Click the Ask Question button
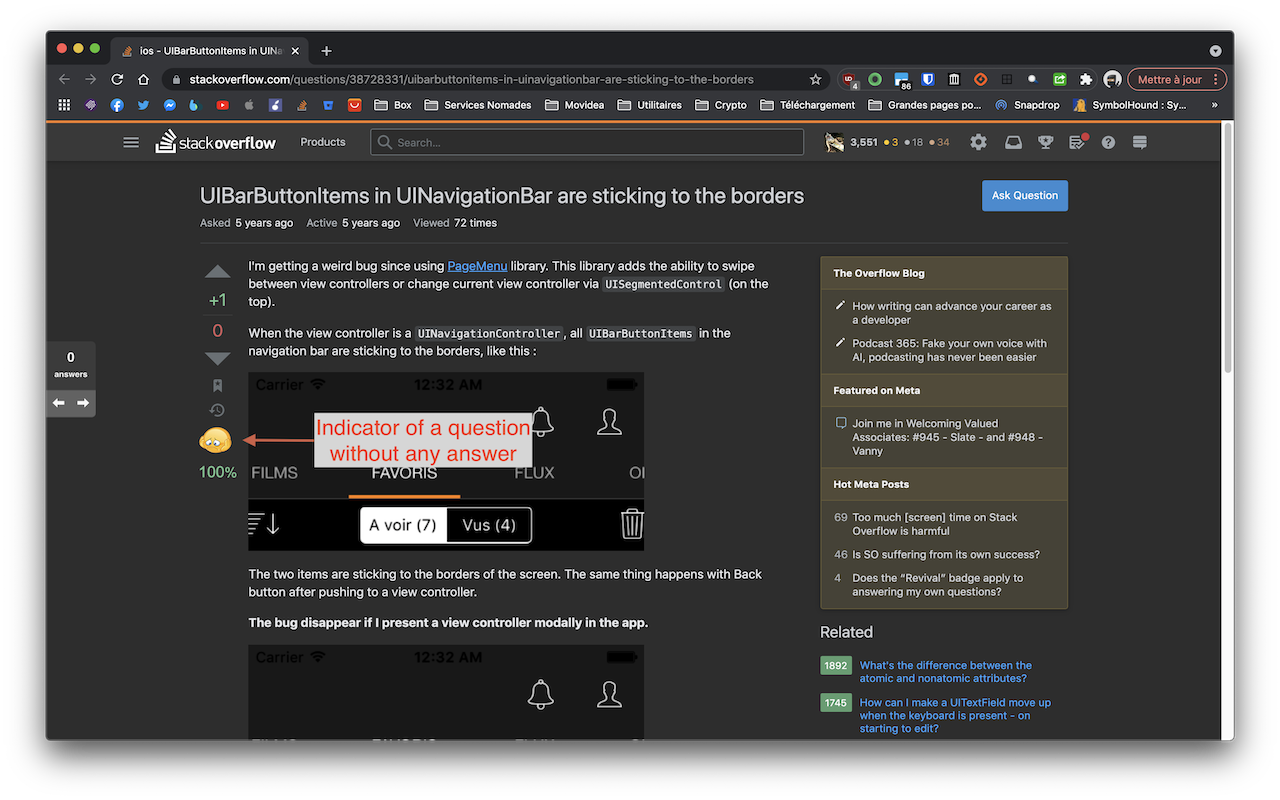 [x=1024, y=196]
